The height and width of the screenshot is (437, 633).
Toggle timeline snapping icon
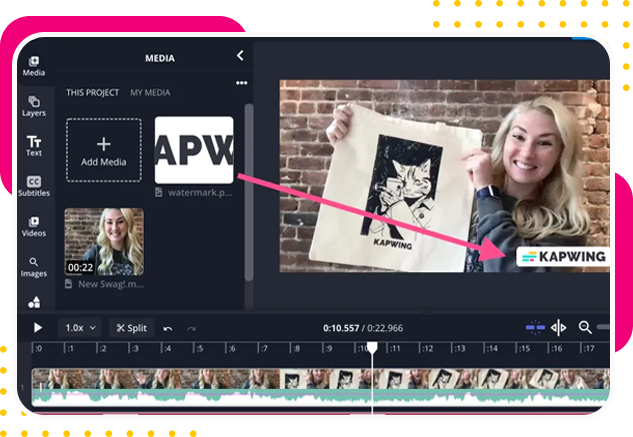535,328
